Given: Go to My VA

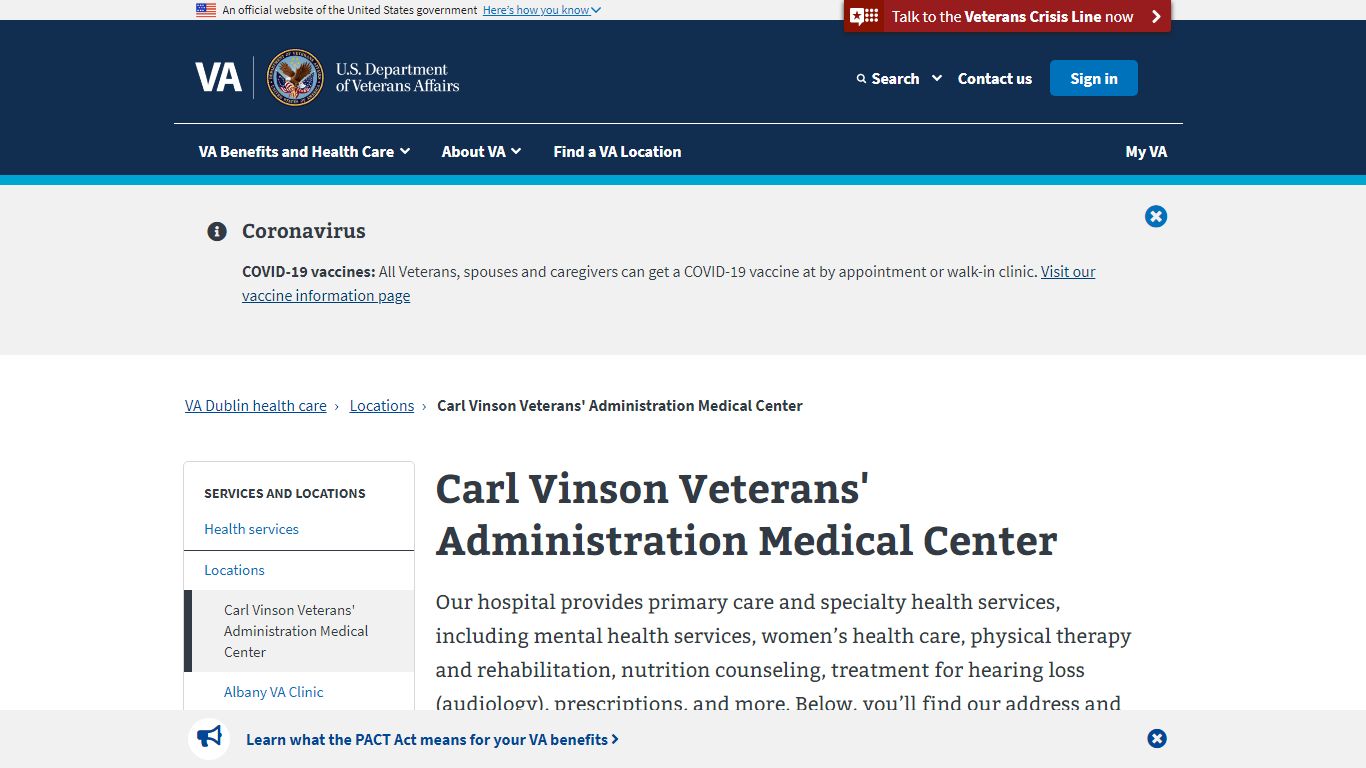Looking at the screenshot, I should pos(1146,151).
